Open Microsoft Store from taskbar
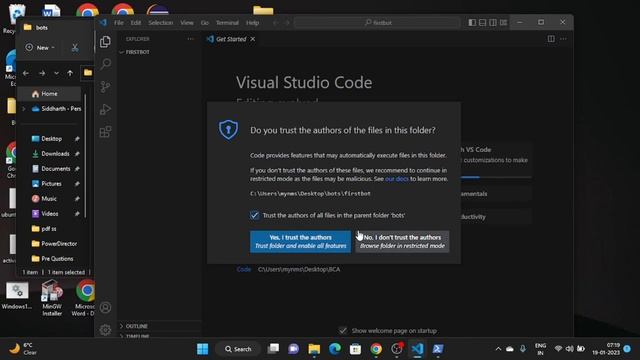Image resolution: width=640 pixels, height=360 pixels. point(356,349)
